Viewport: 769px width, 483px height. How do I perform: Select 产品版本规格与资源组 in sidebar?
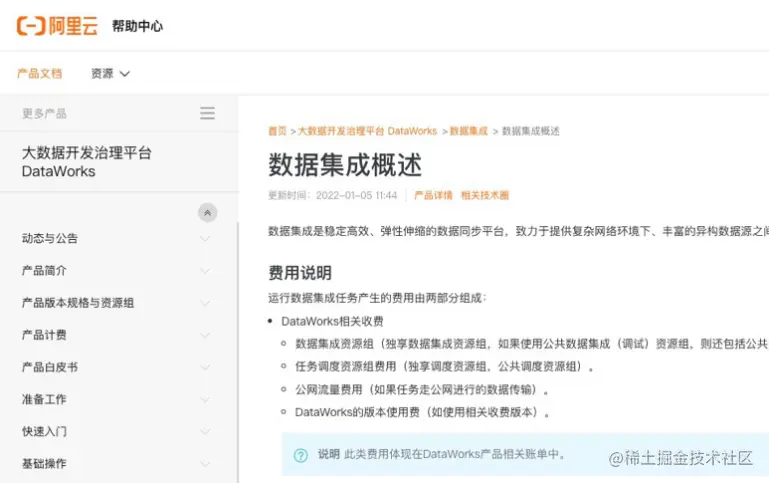point(78,303)
